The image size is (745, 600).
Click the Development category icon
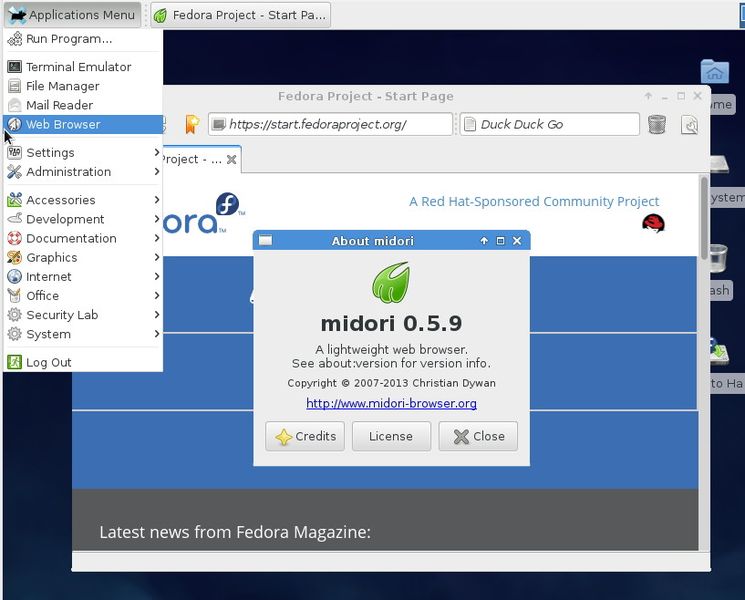[x=15, y=219]
